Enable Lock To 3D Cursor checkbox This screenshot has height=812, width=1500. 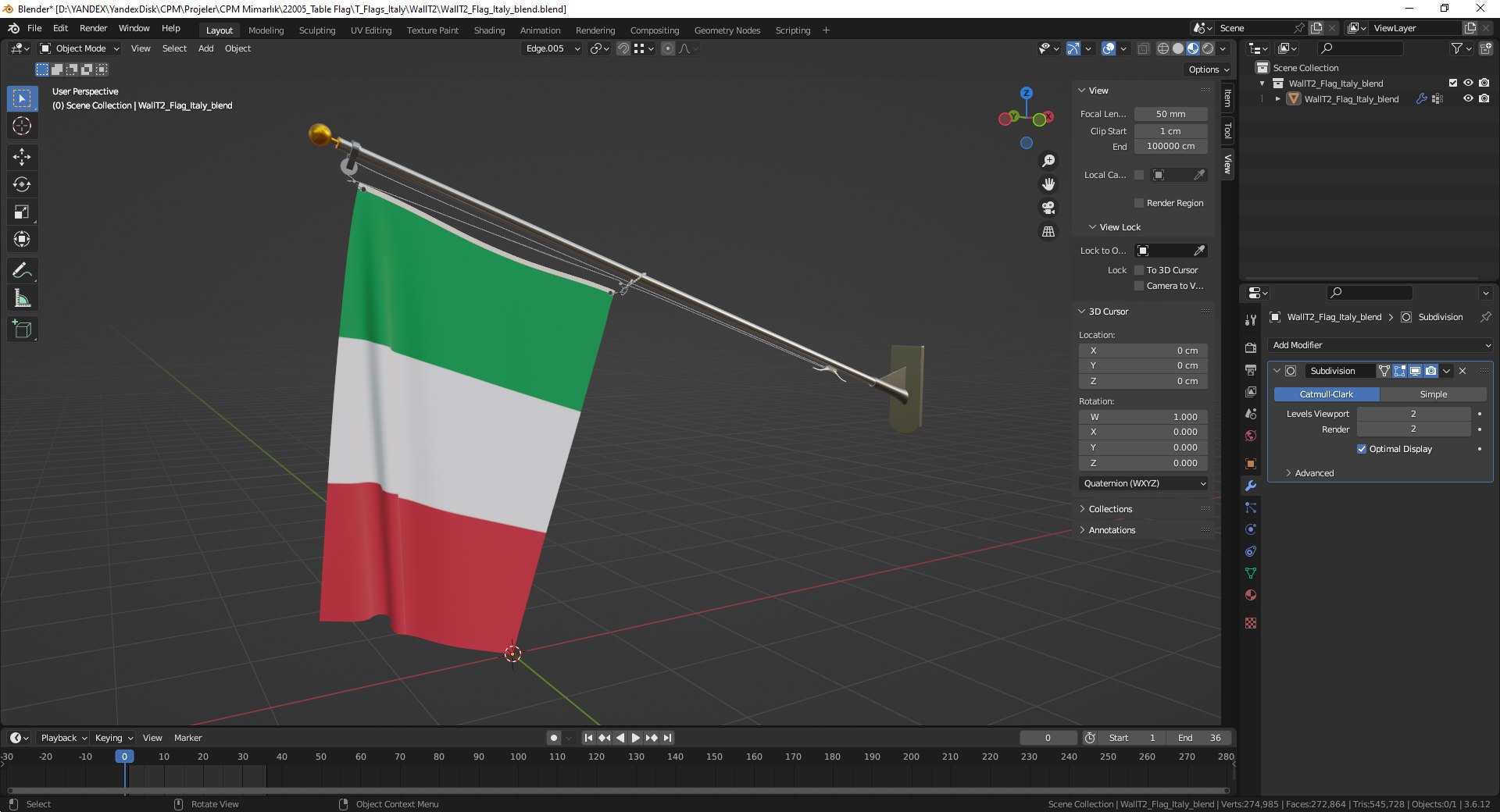(x=1139, y=270)
